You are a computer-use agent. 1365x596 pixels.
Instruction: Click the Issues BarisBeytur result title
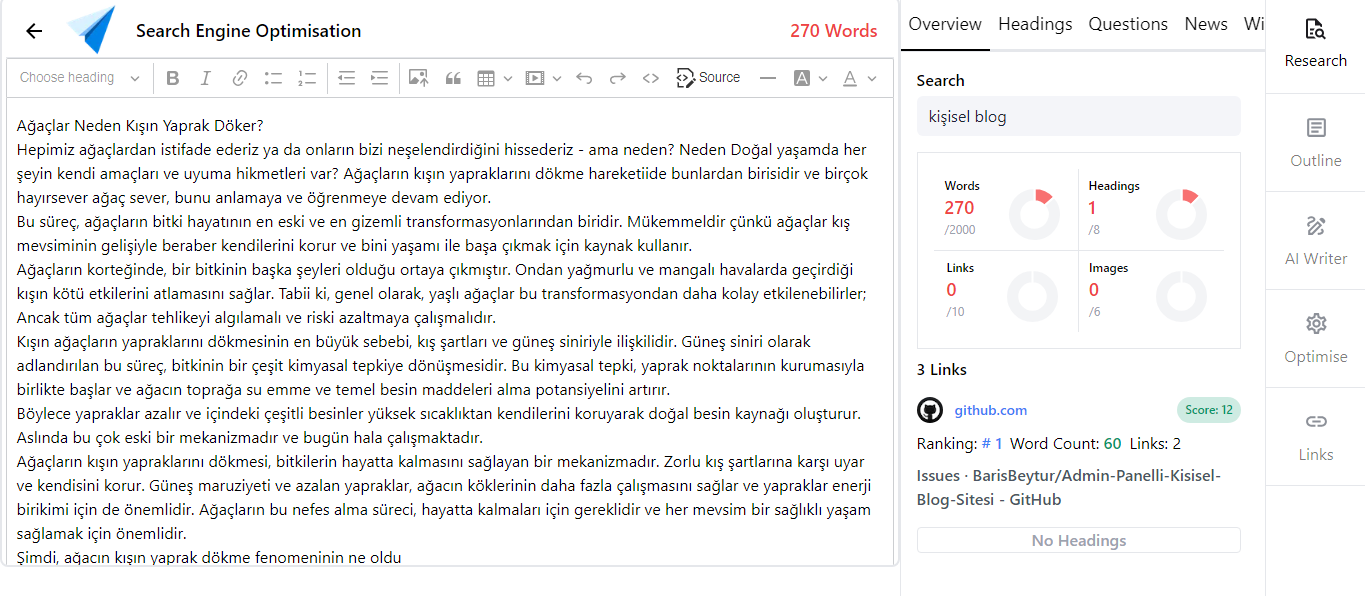pos(1069,487)
